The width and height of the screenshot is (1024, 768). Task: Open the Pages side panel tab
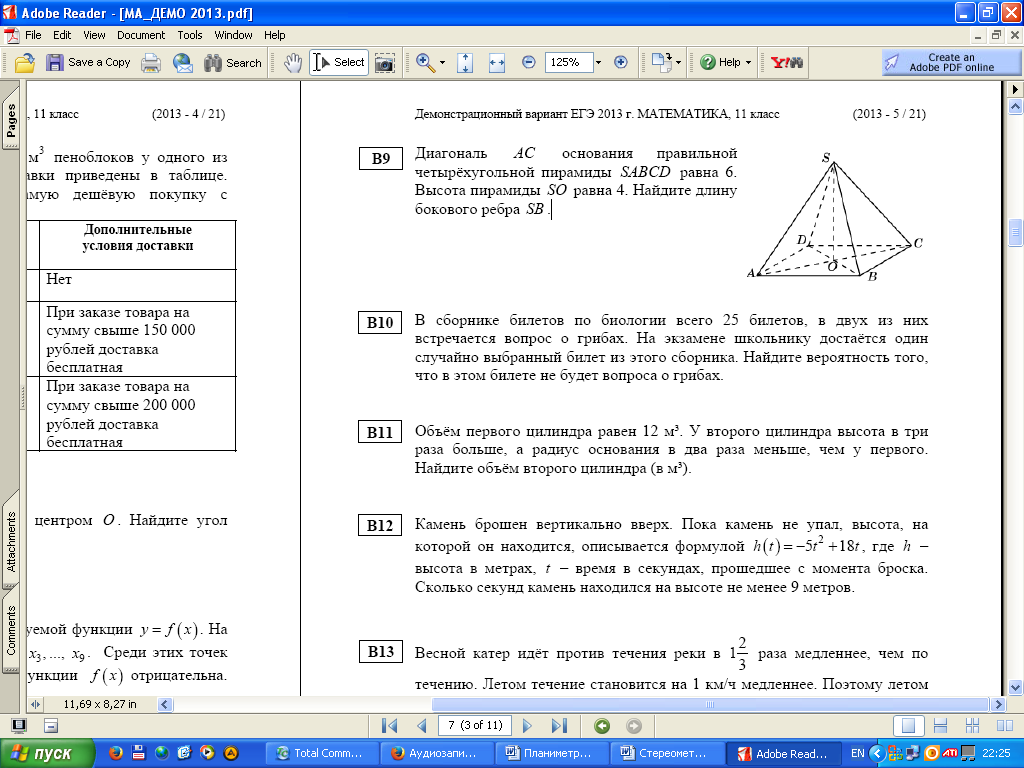pyautogui.click(x=10, y=119)
